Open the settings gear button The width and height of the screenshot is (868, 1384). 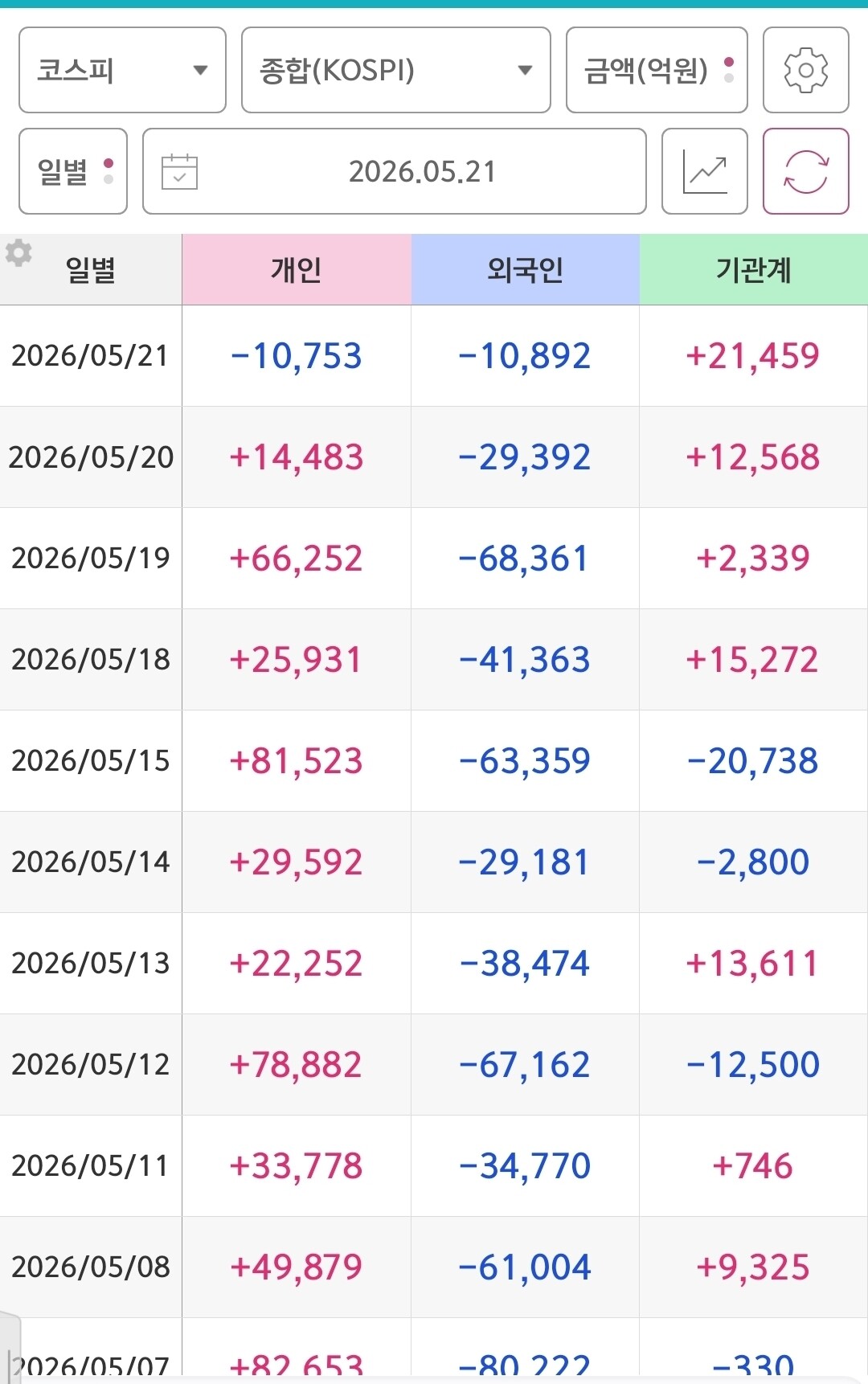pos(805,70)
